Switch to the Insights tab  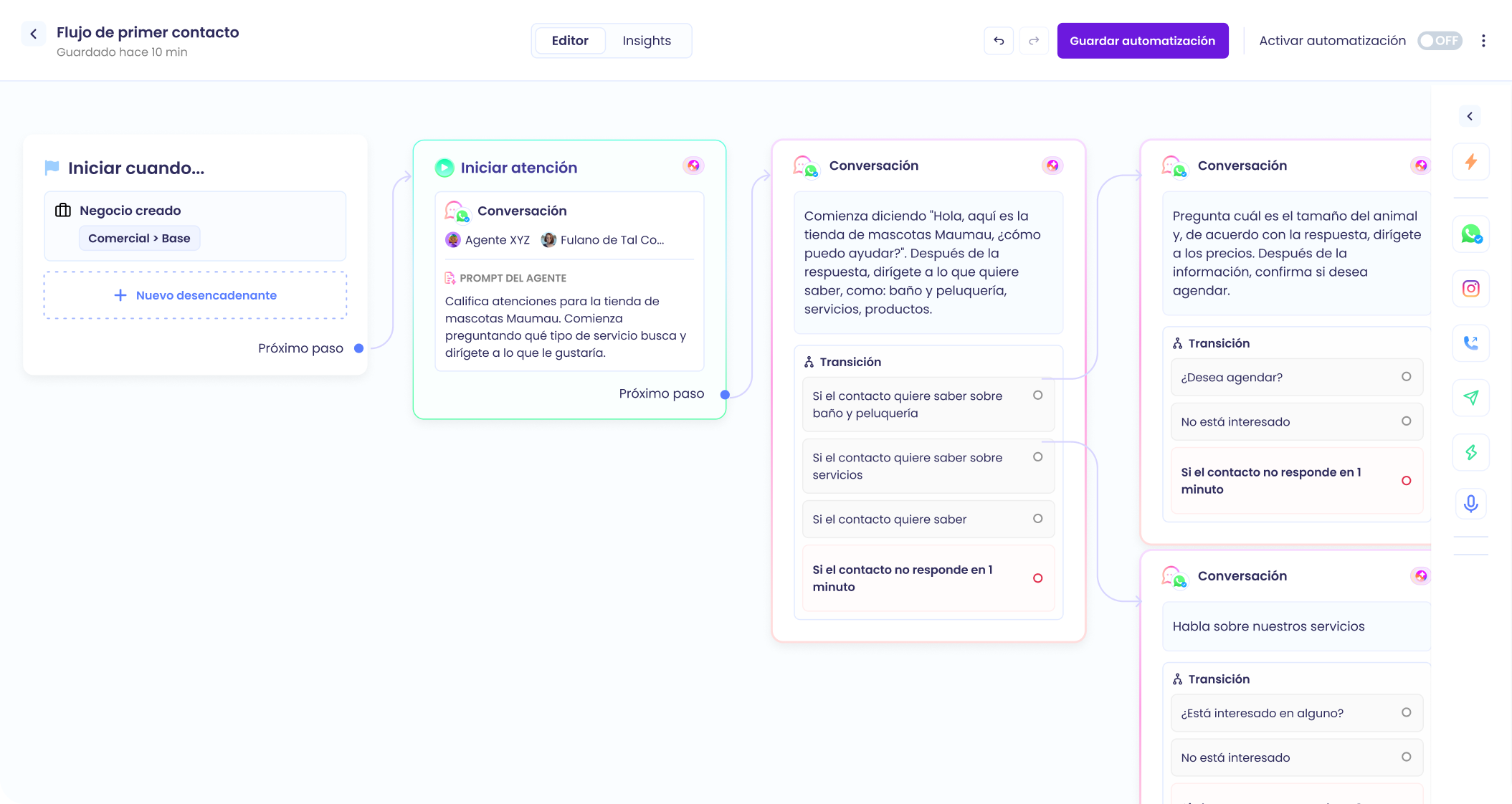[x=646, y=41]
